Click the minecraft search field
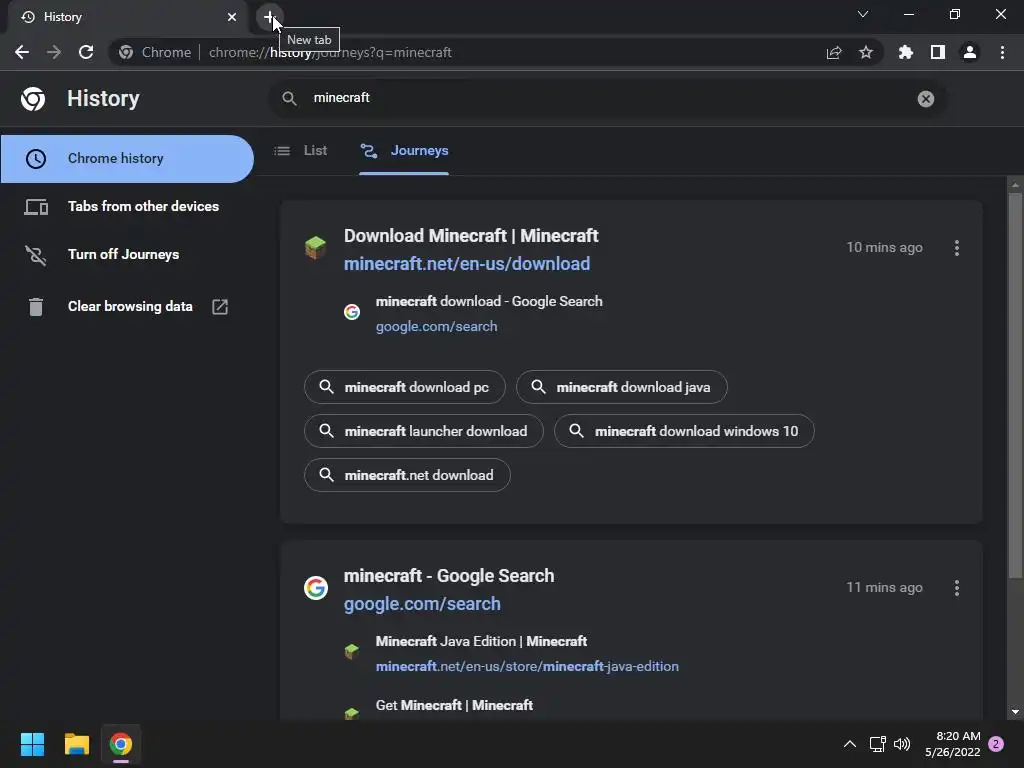Image resolution: width=1024 pixels, height=768 pixels. click(x=607, y=99)
